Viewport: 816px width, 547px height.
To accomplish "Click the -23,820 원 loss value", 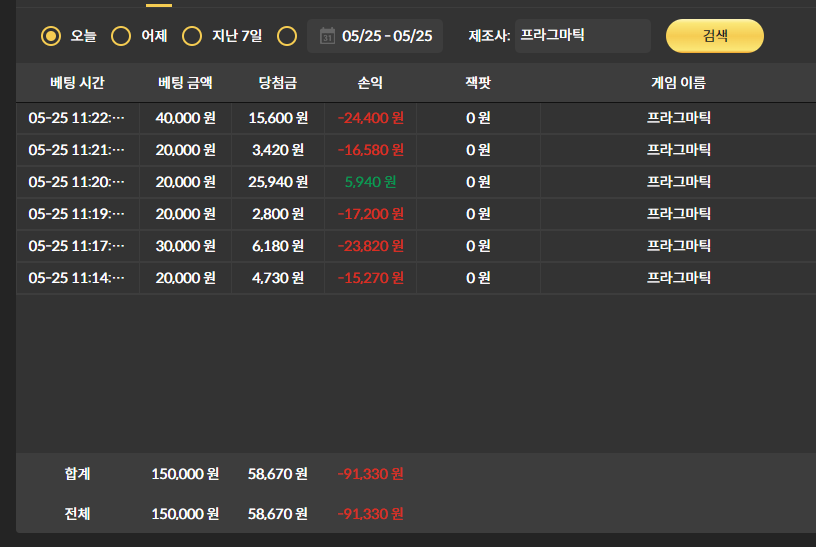I will [x=371, y=246].
